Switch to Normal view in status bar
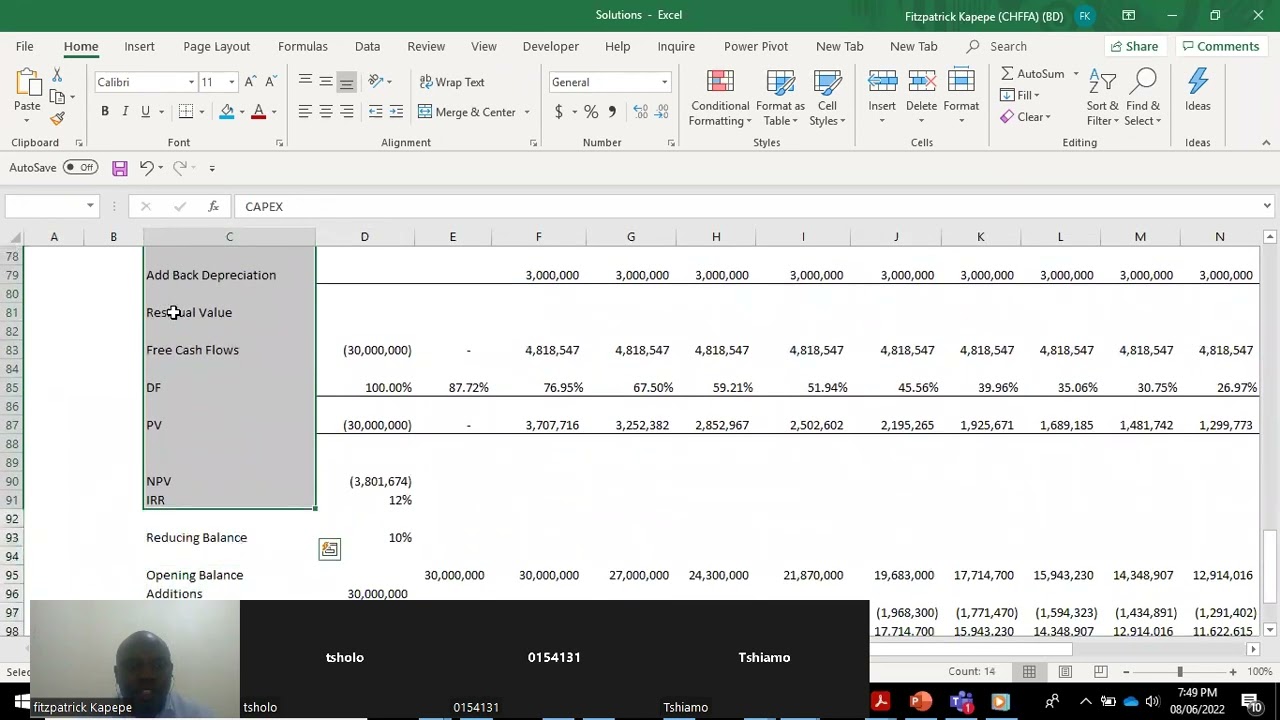This screenshot has width=1280, height=720. point(1029,672)
